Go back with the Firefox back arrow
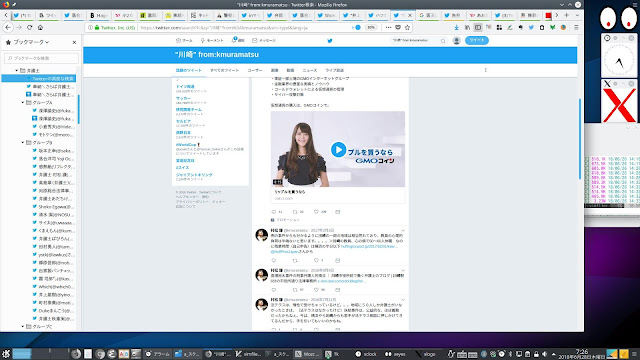Viewport: 640px width, 360px height. point(8,27)
